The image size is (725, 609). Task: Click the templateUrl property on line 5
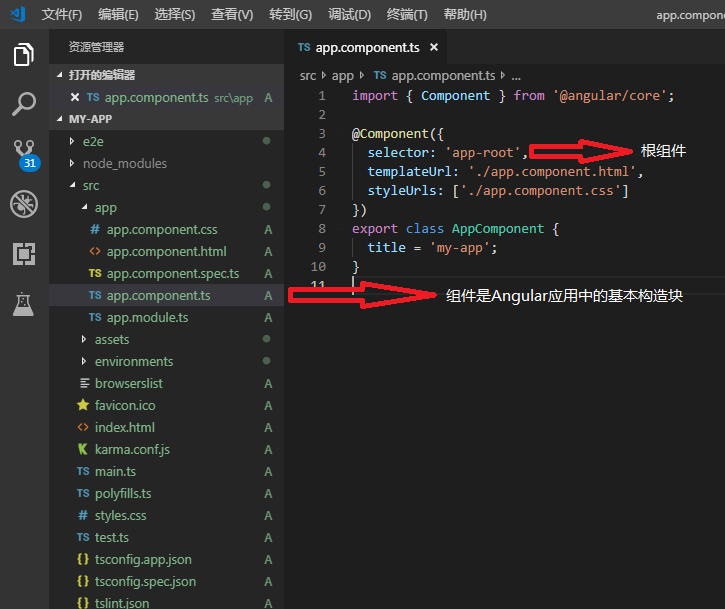tap(409, 172)
